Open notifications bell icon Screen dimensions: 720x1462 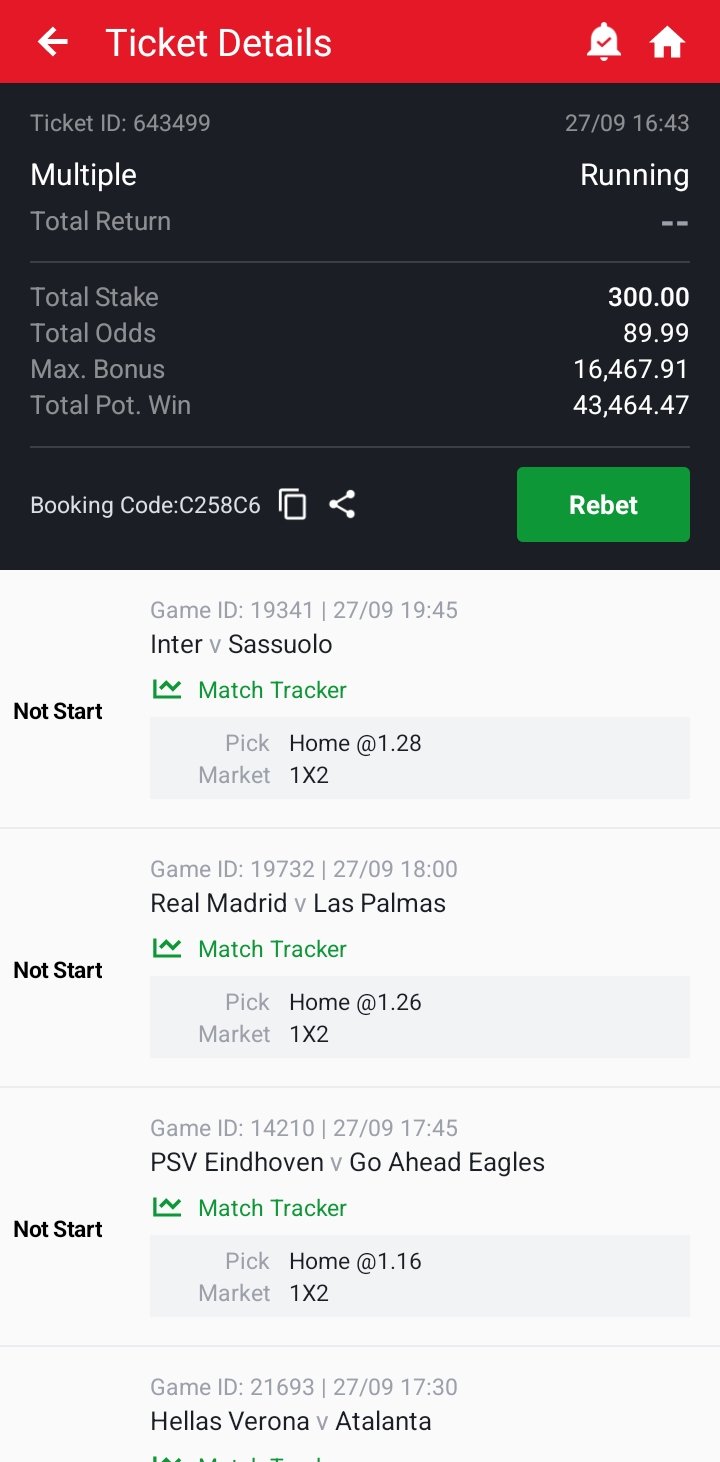click(x=604, y=42)
